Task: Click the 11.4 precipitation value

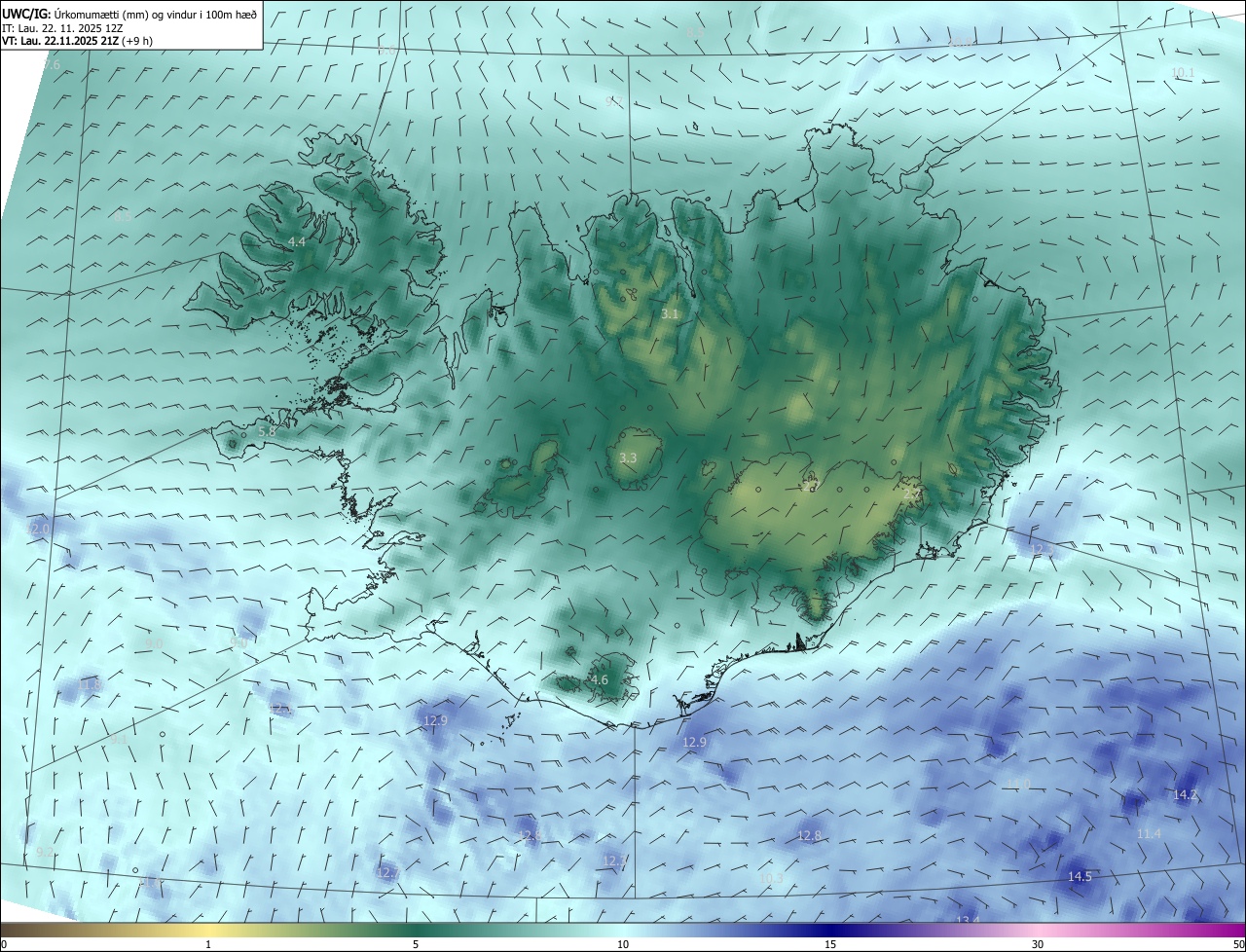Action: 1149,833
